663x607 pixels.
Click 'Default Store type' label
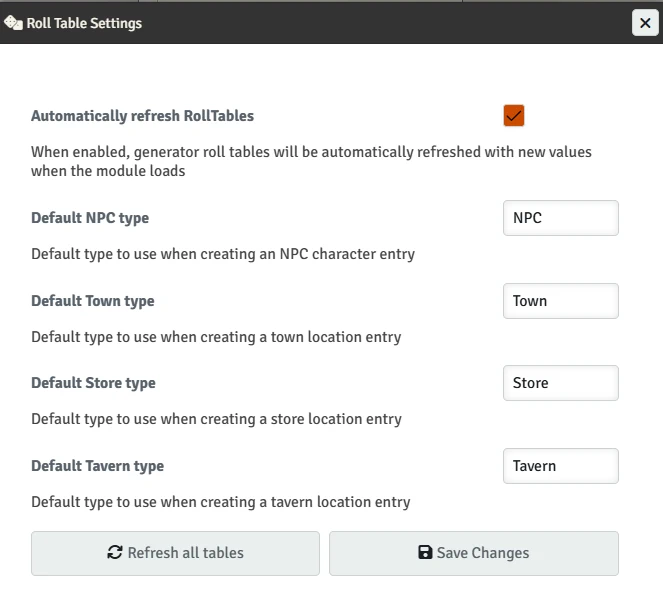pyautogui.click(x=93, y=383)
